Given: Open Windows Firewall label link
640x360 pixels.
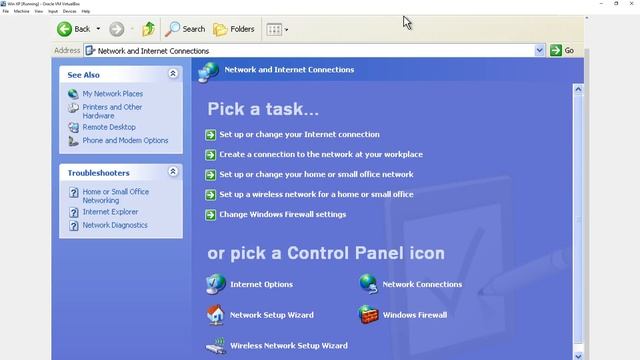Looking at the screenshot, I should [415, 315].
